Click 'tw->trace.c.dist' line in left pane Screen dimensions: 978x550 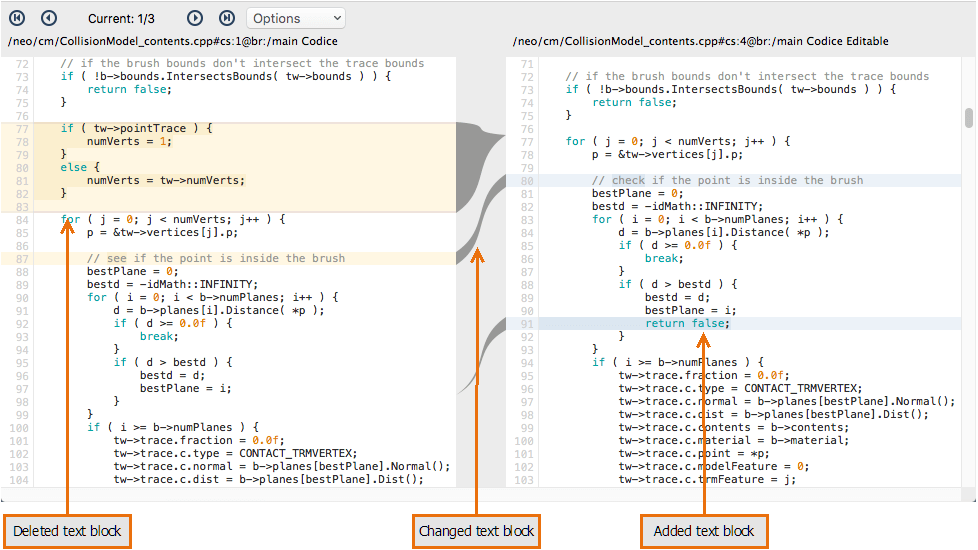tap(268, 479)
